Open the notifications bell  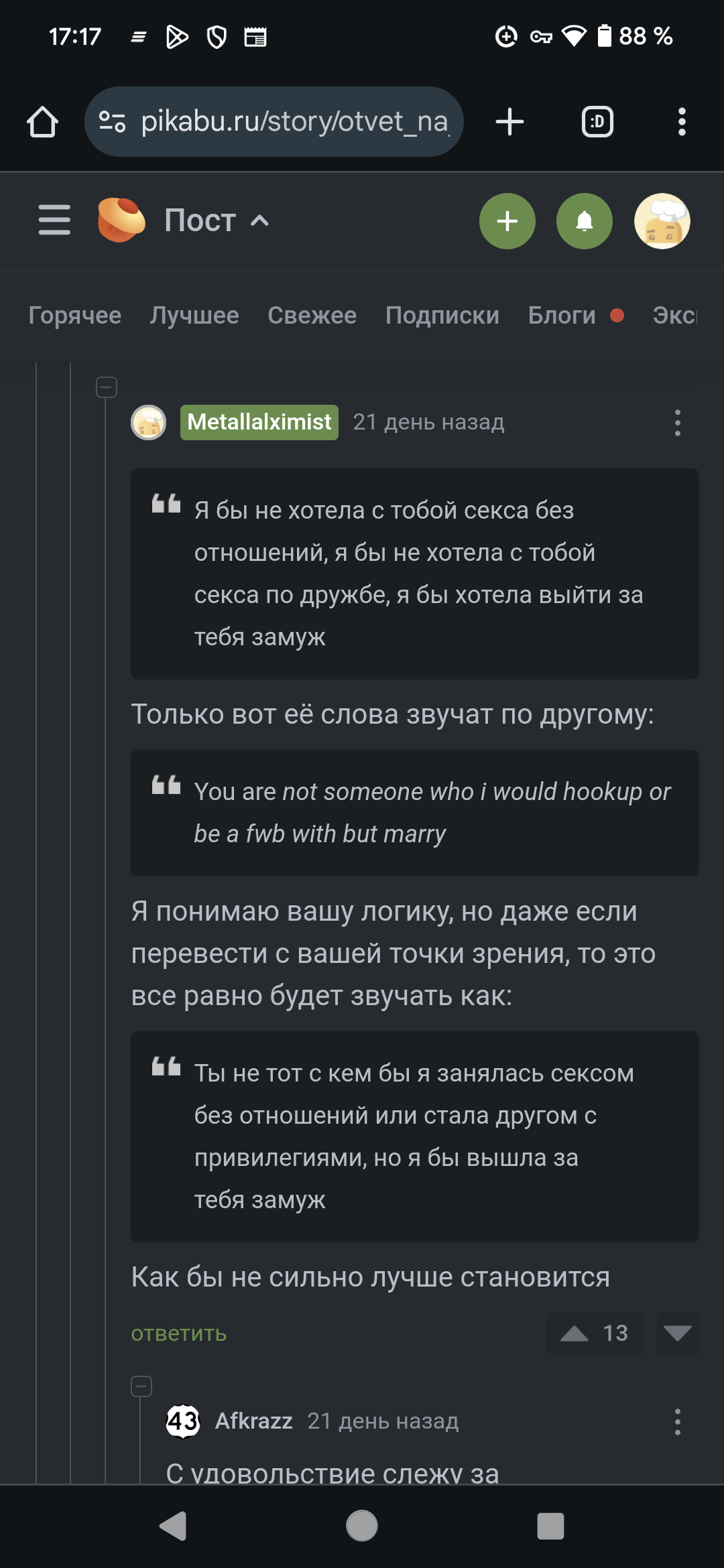[585, 221]
